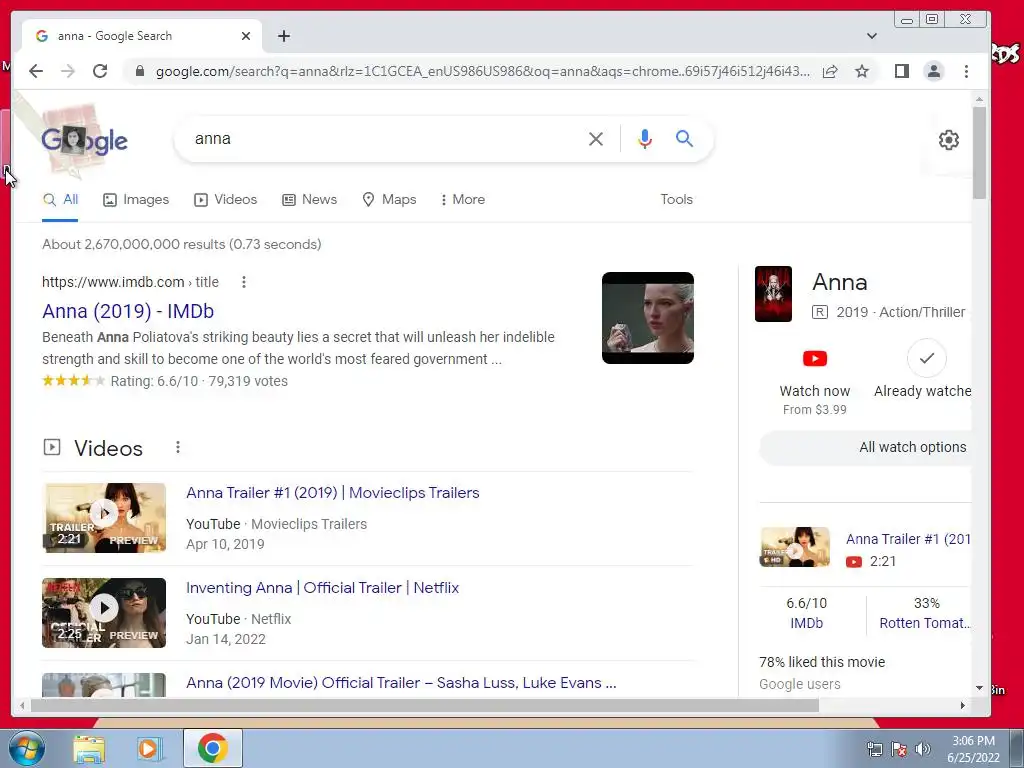Image resolution: width=1024 pixels, height=768 pixels.
Task: Click the IMDb result movie thumbnail
Action: pyautogui.click(x=647, y=318)
